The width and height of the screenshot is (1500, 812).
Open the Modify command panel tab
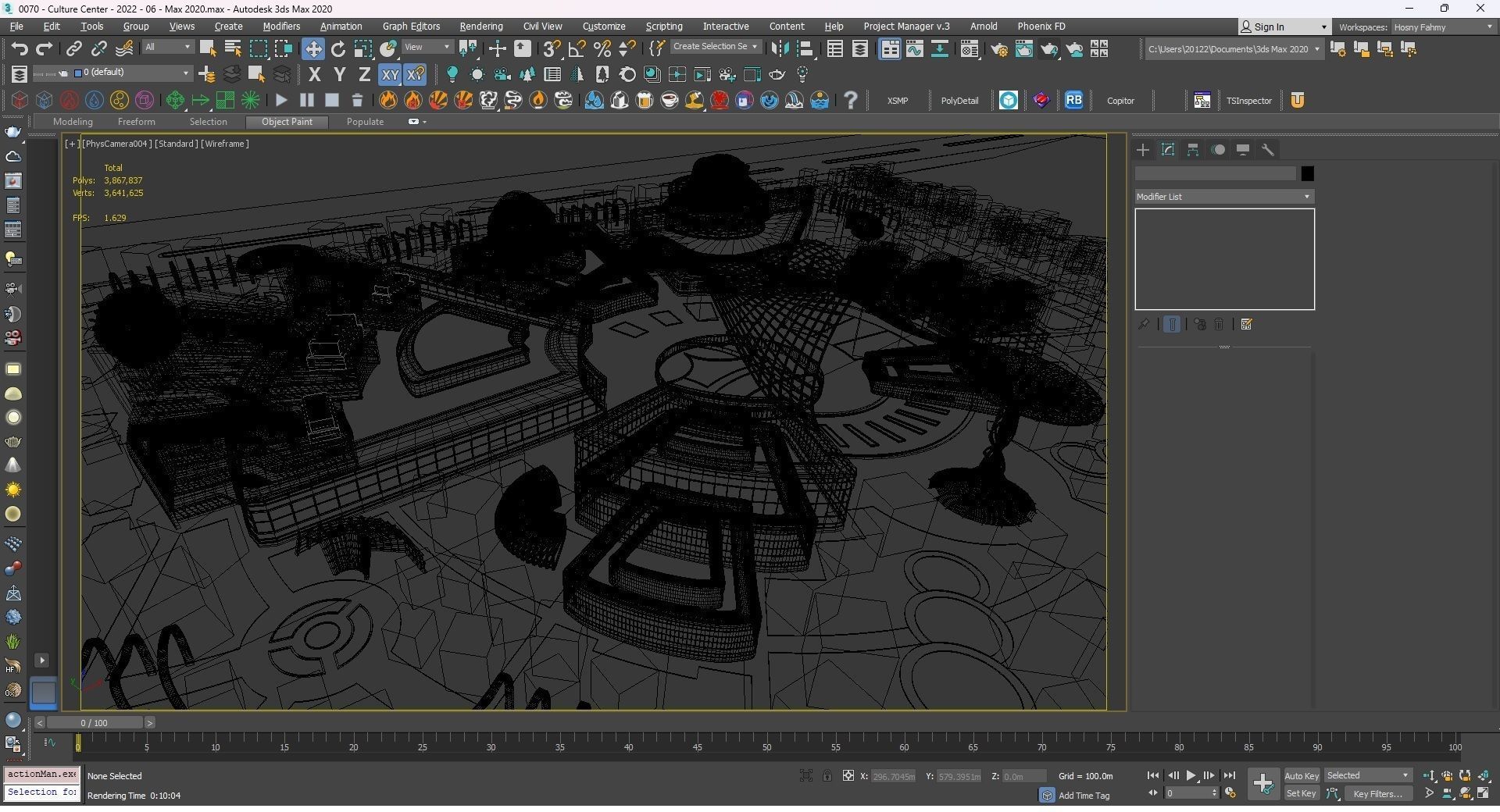pyautogui.click(x=1168, y=150)
